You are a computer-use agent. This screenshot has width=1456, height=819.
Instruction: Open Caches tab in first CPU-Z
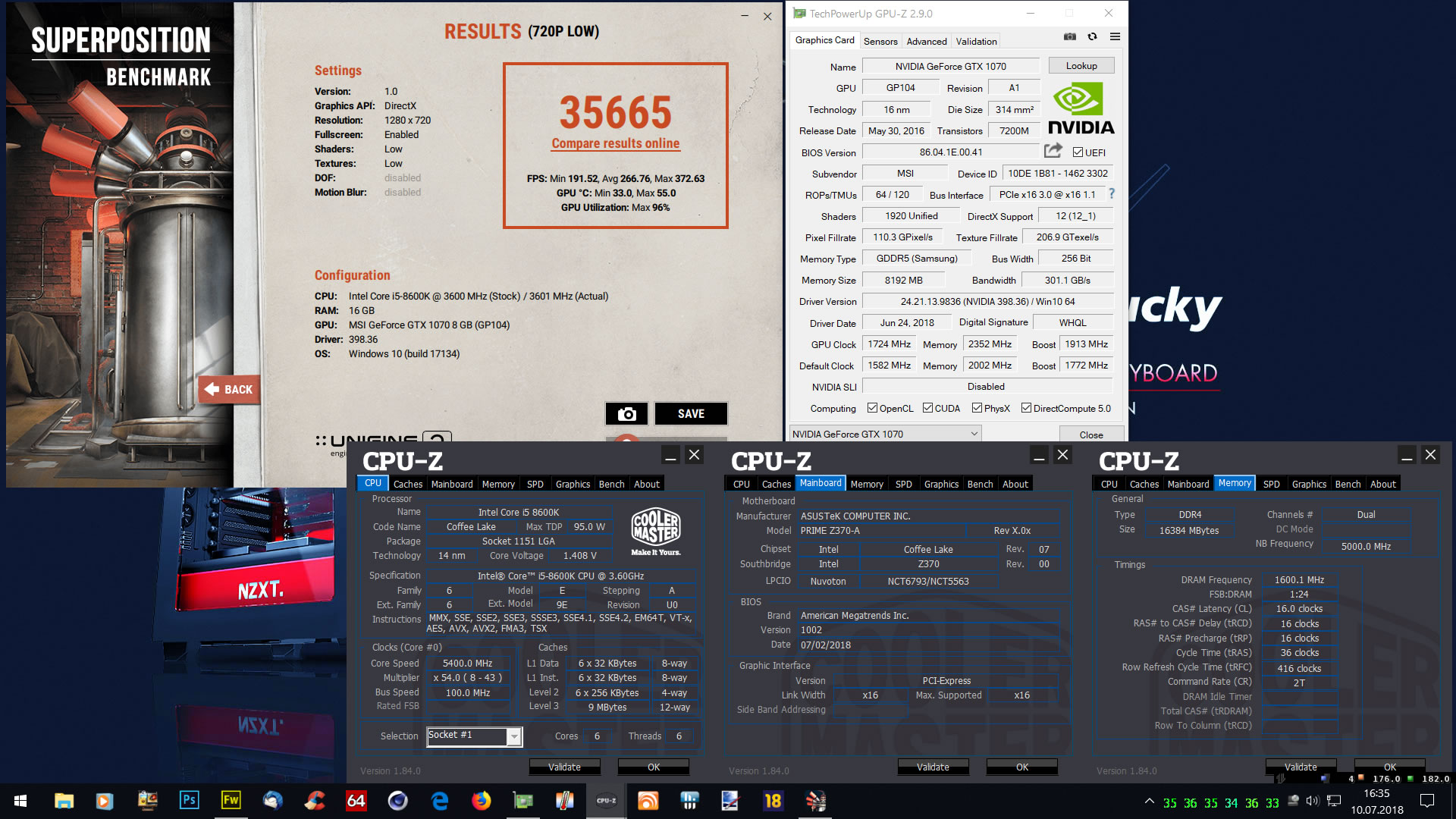(x=408, y=484)
